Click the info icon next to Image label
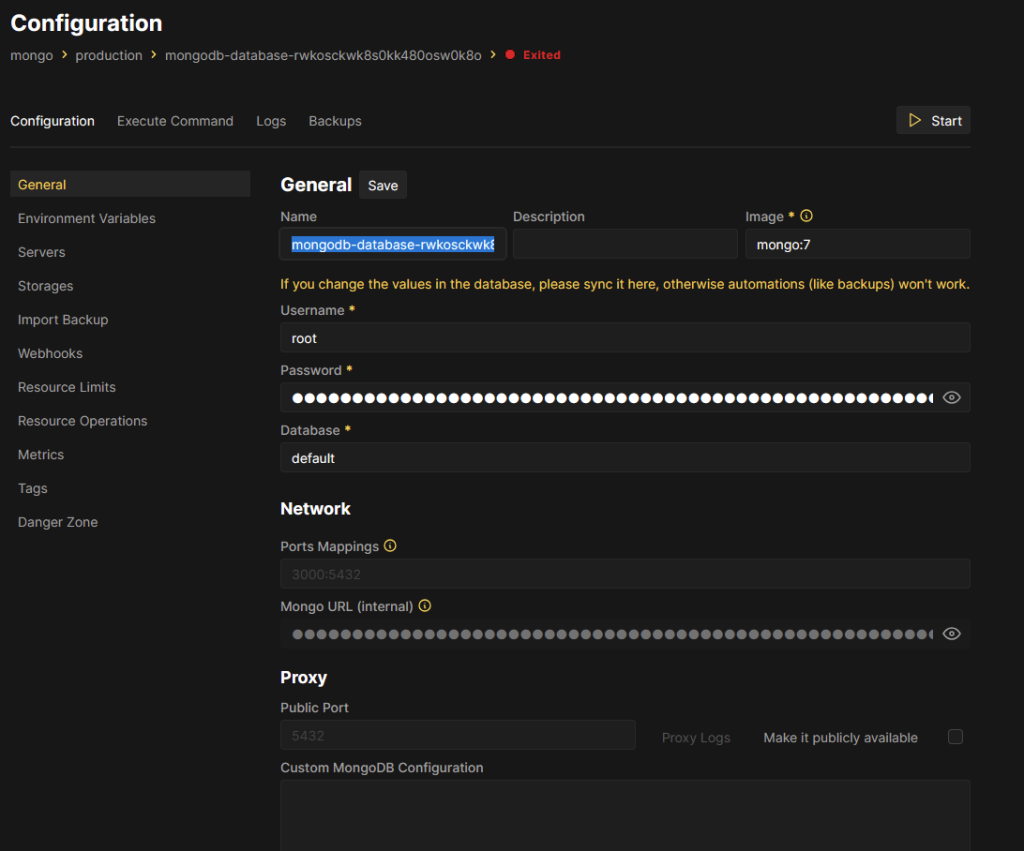This screenshot has width=1024, height=851. [x=807, y=216]
